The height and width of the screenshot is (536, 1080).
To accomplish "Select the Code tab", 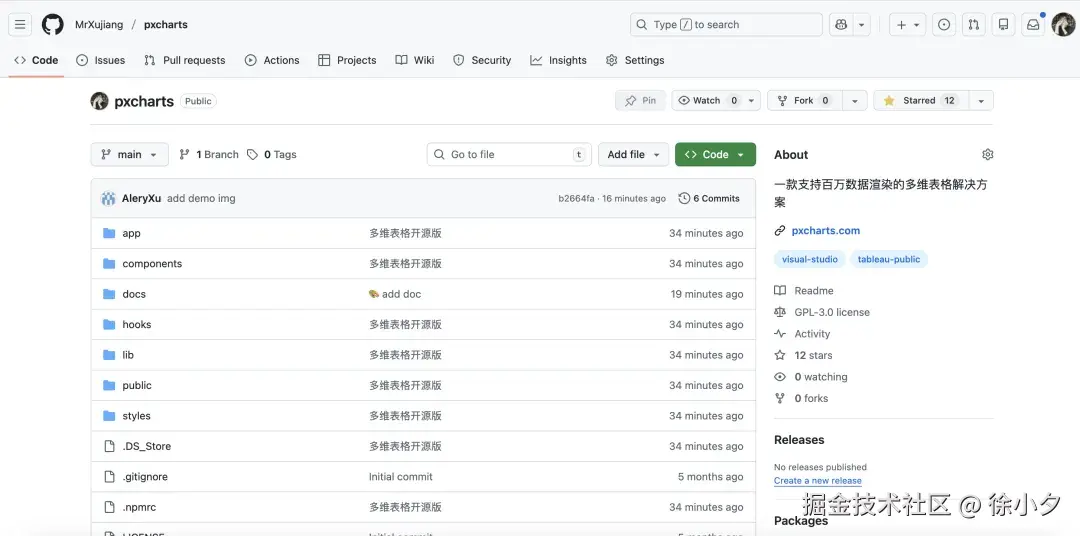I will click(37, 60).
